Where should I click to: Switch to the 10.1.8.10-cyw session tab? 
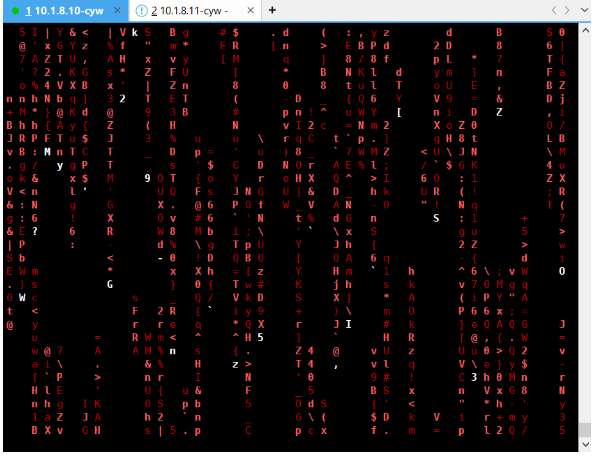tap(65, 11)
